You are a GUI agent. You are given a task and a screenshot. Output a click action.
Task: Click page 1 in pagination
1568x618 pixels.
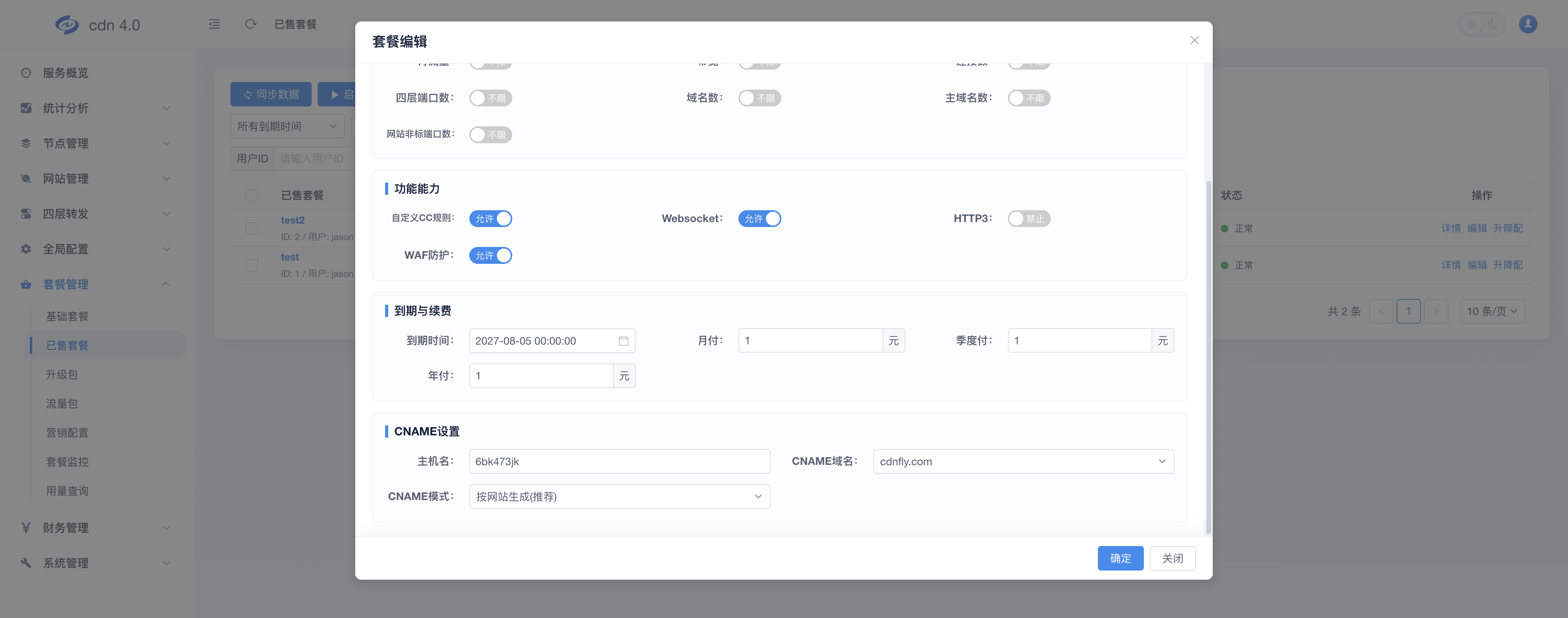point(1408,311)
